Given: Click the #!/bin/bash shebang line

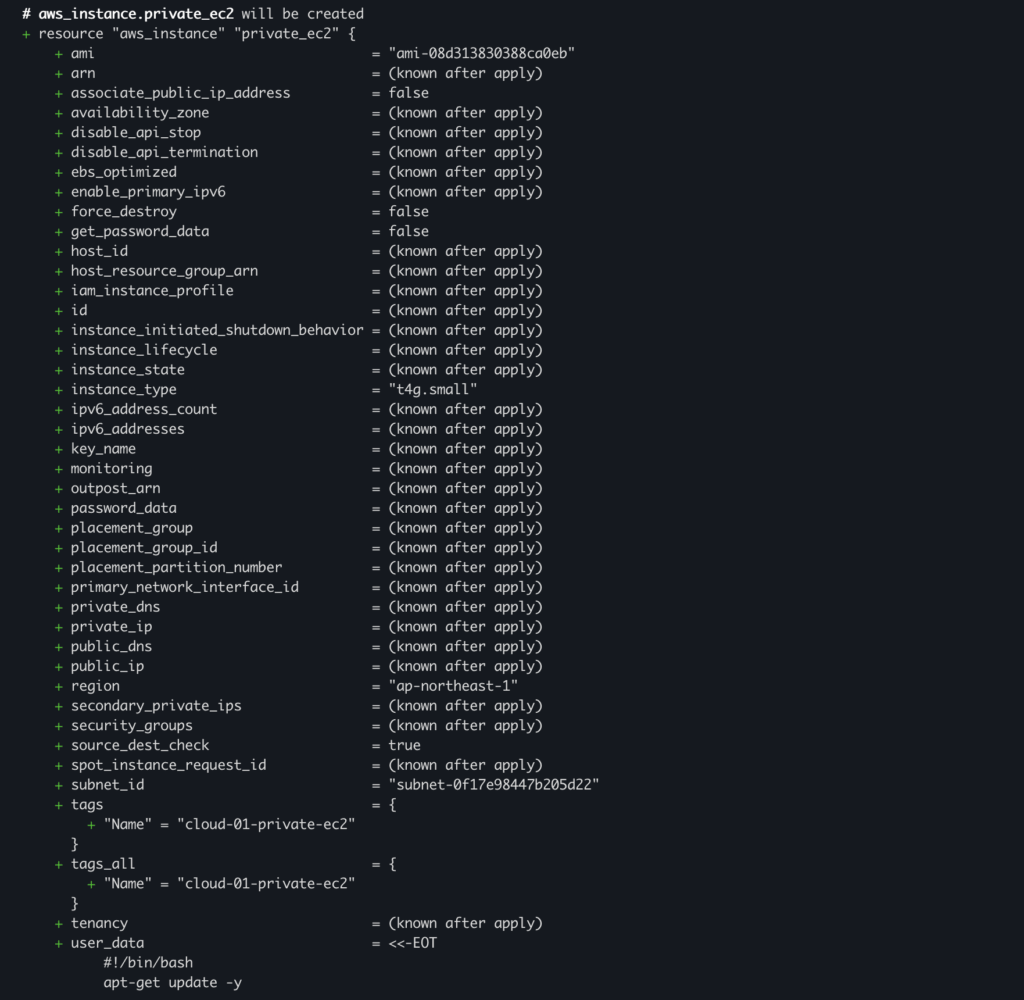Looking at the screenshot, I should tap(148, 963).
